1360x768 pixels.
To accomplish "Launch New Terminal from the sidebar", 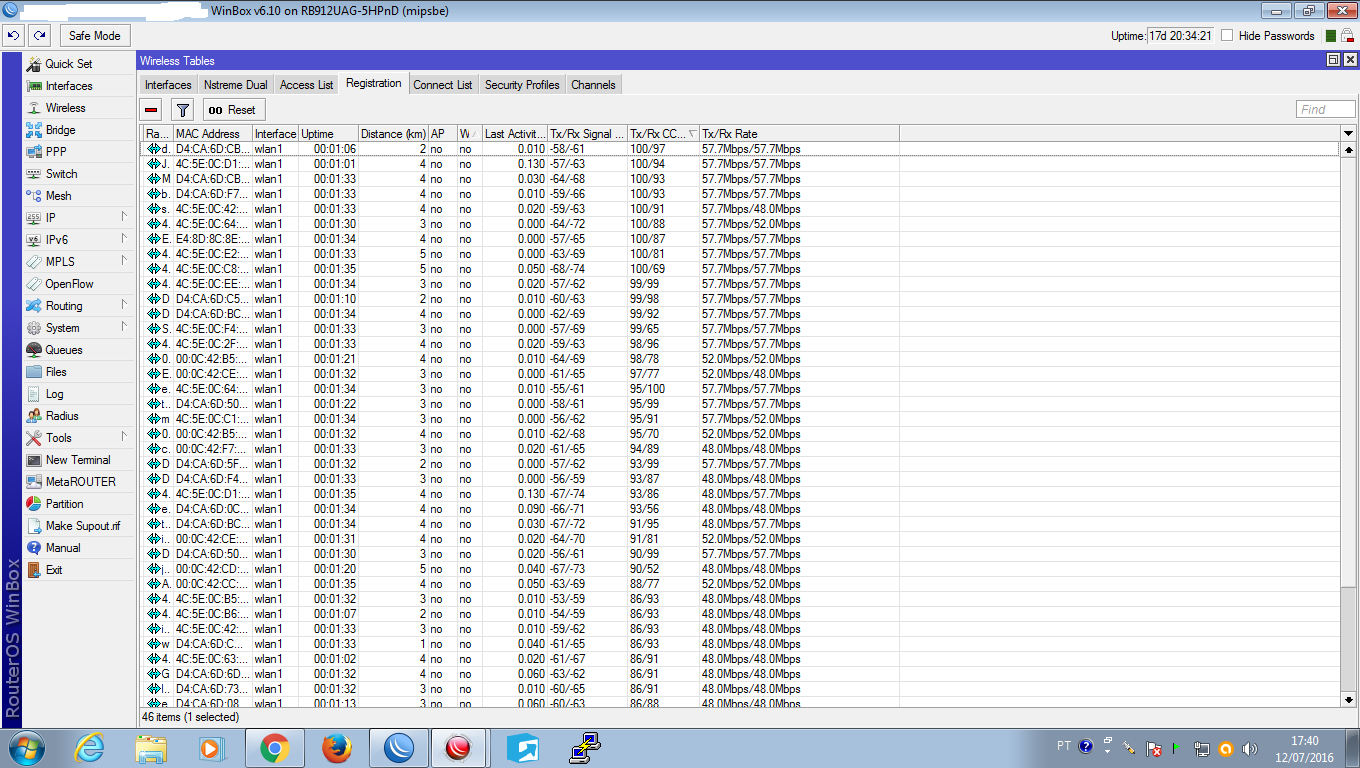I will [78, 460].
